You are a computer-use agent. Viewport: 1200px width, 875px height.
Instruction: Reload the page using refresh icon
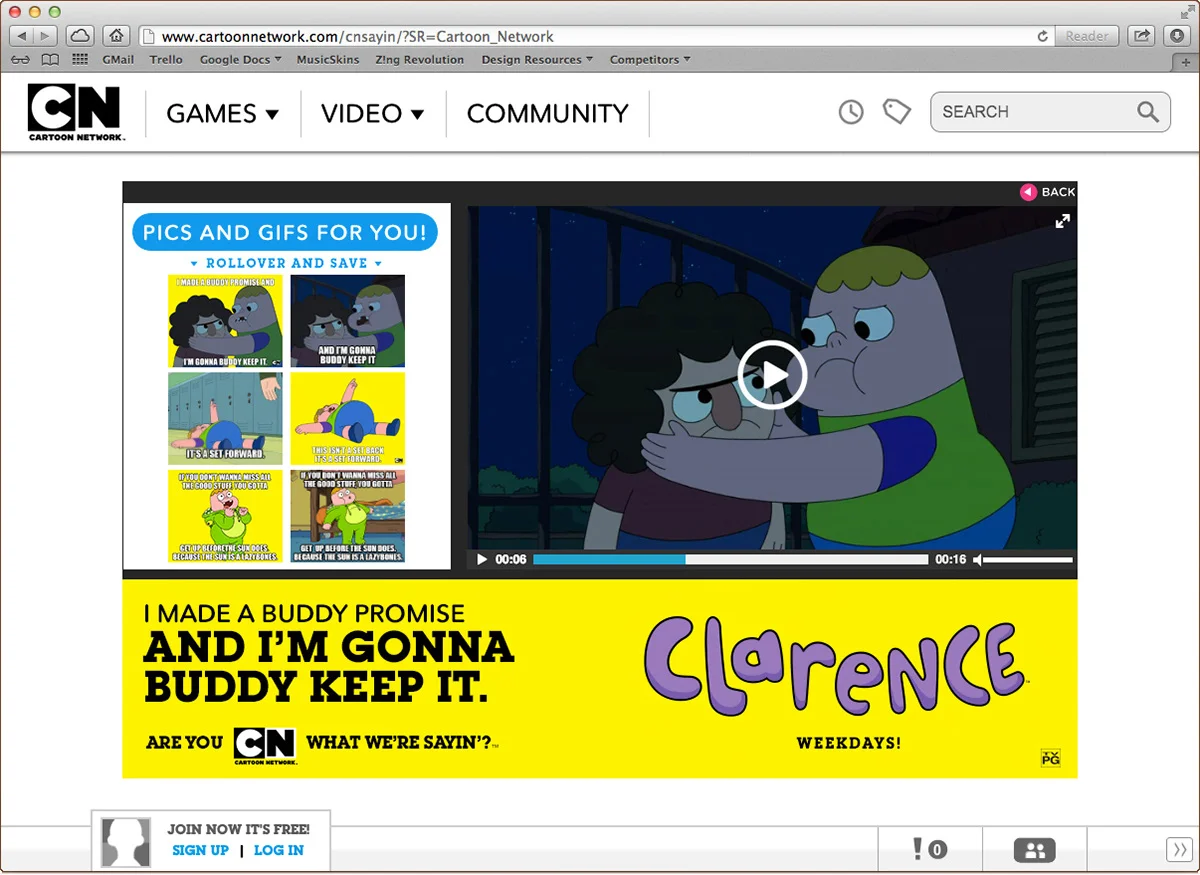coord(1043,36)
